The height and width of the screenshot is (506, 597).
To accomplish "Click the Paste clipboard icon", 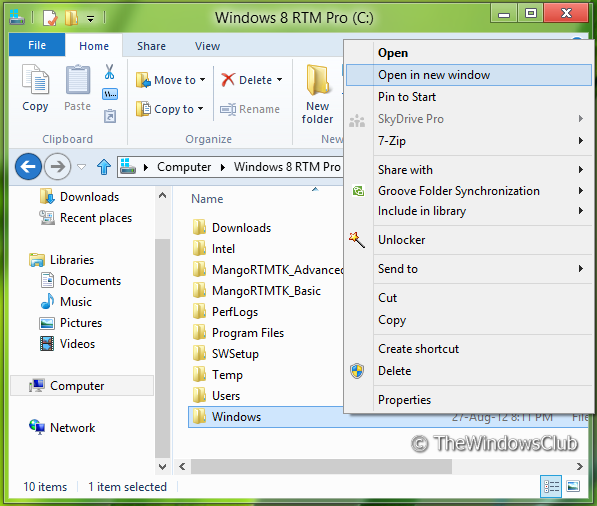I will pyautogui.click(x=78, y=79).
